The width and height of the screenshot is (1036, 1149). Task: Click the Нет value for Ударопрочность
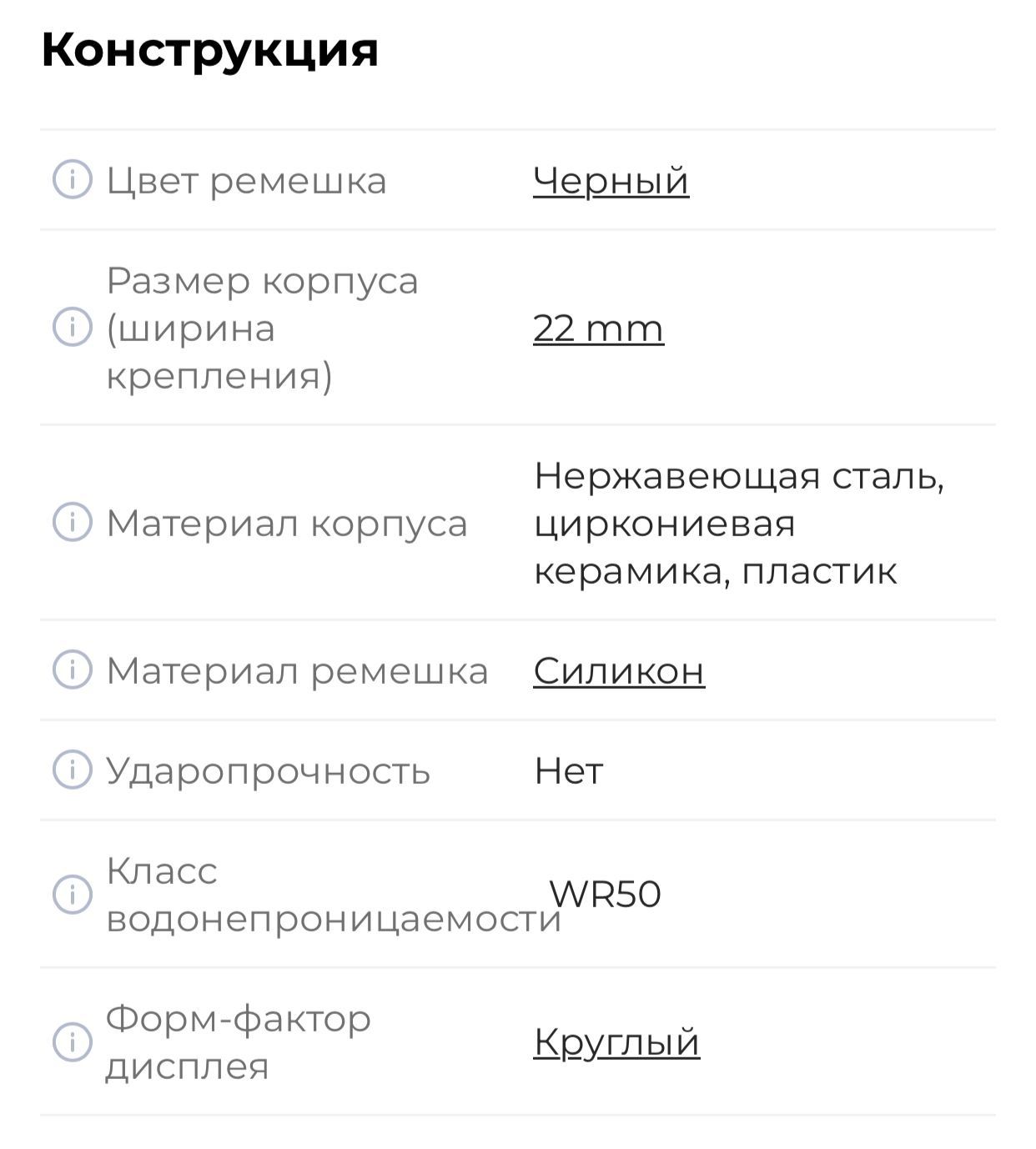point(568,770)
